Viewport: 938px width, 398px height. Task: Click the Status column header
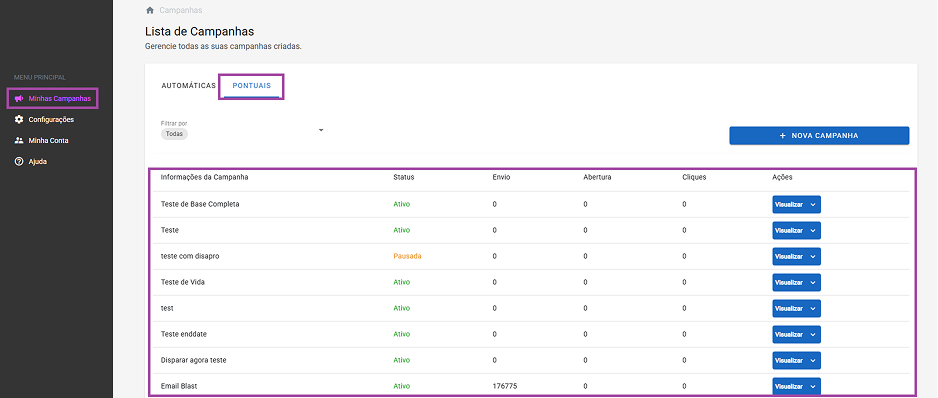(404, 177)
